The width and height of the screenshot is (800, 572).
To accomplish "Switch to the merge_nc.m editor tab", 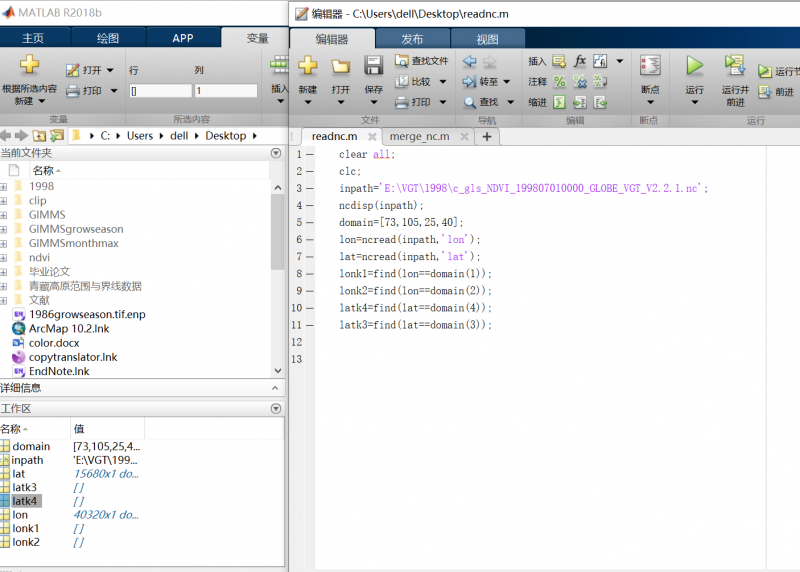I will [419, 136].
